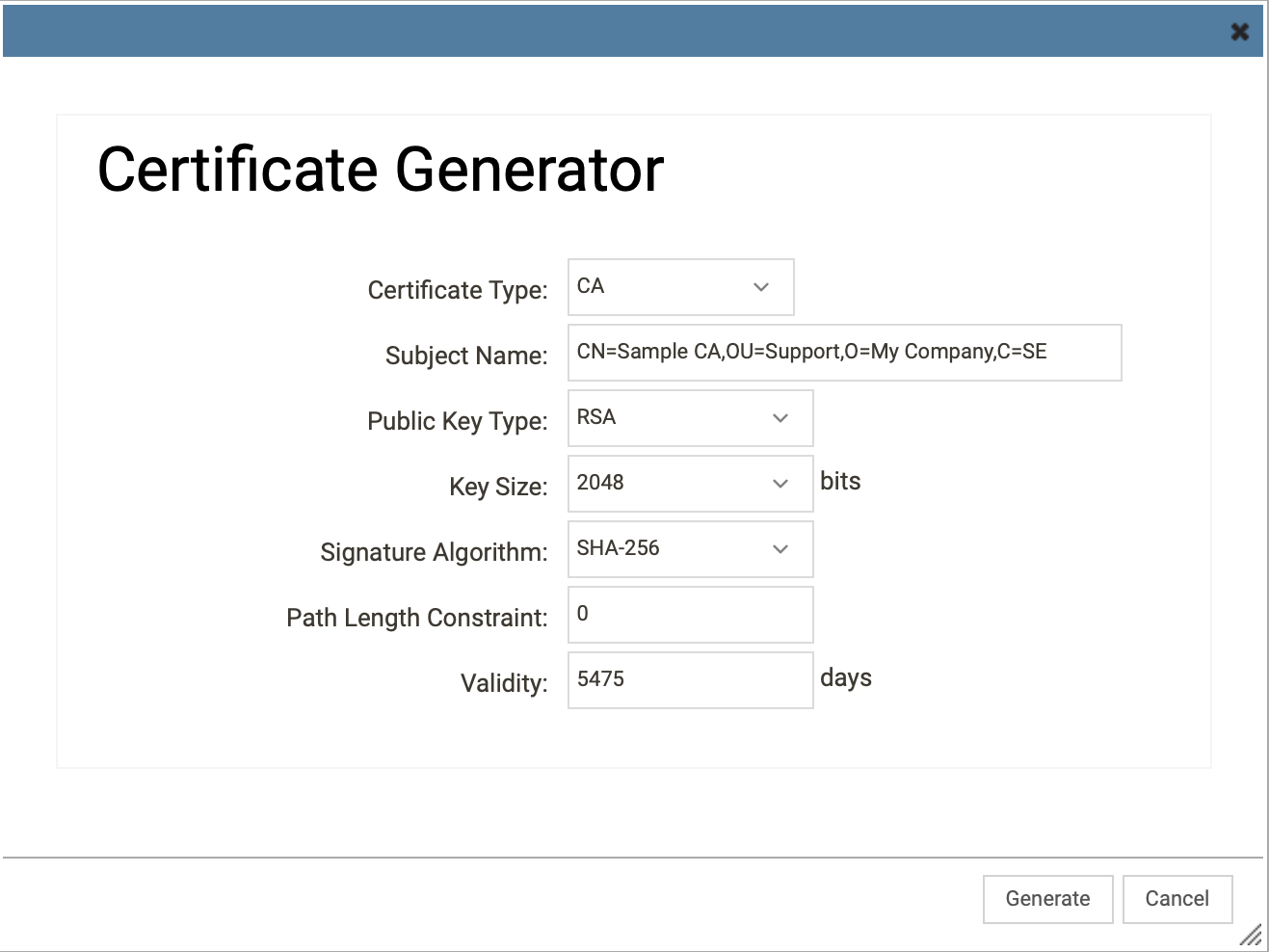
Task: Expand the Key Size dropdown
Action: pyautogui.click(x=691, y=484)
